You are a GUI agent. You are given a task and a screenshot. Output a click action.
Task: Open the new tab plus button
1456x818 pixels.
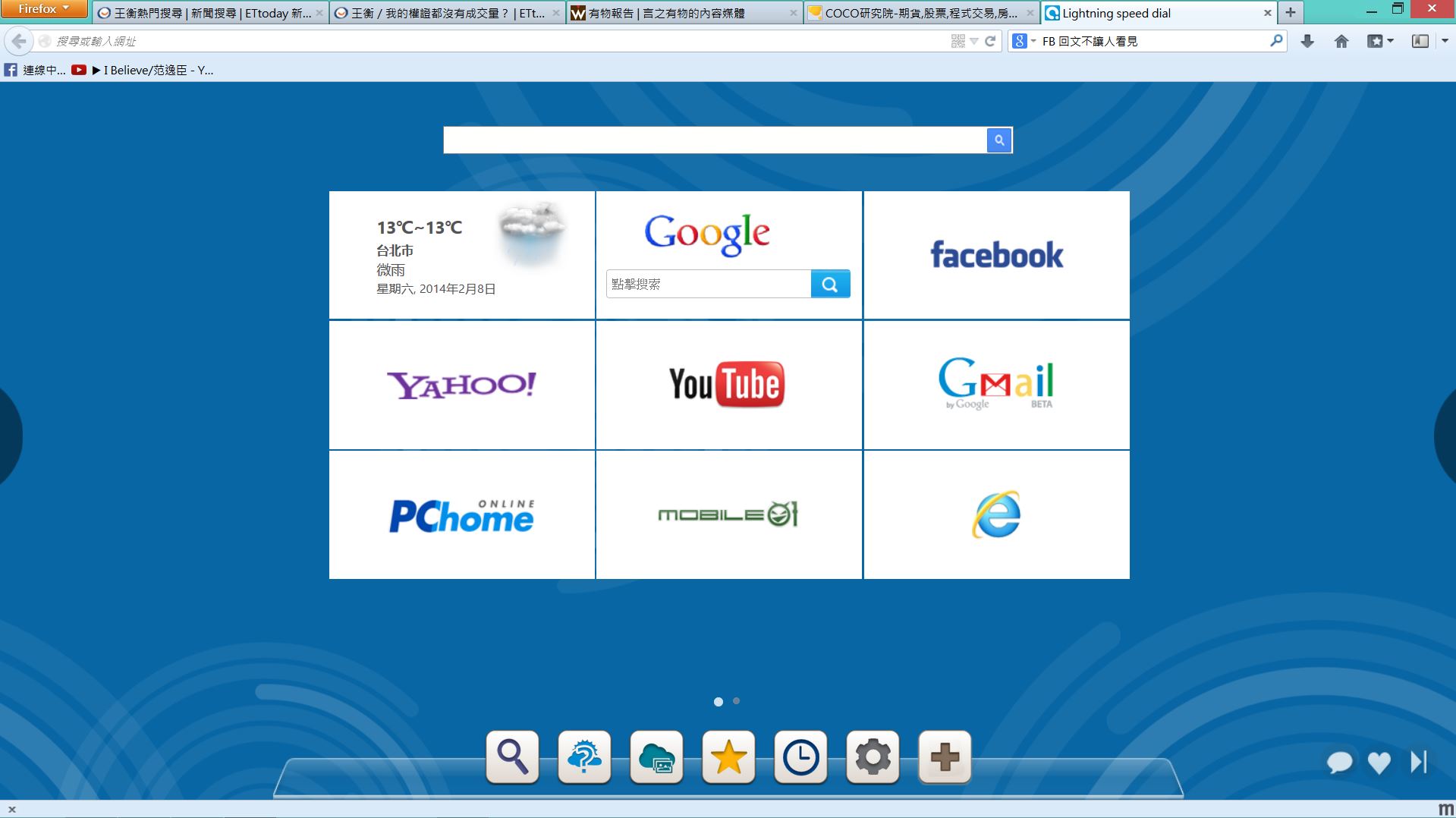click(x=1290, y=12)
